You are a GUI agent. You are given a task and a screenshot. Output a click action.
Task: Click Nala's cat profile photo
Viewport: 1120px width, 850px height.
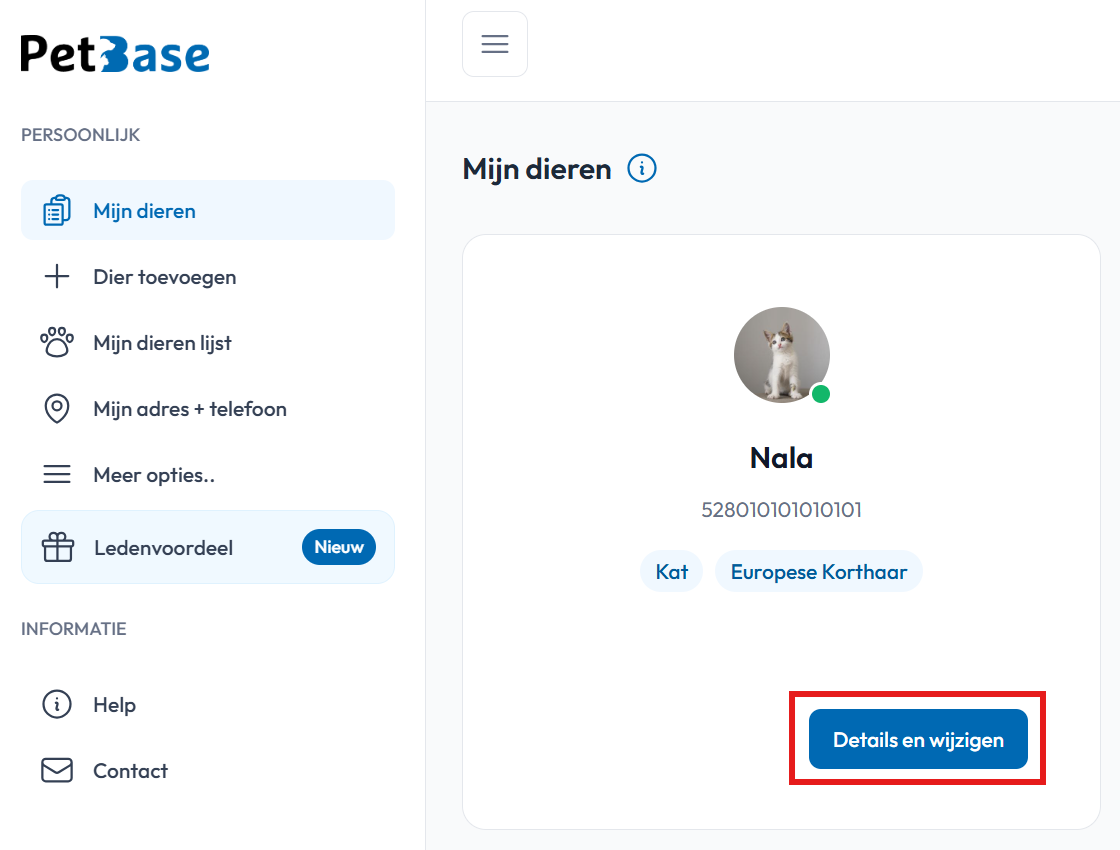[781, 355]
